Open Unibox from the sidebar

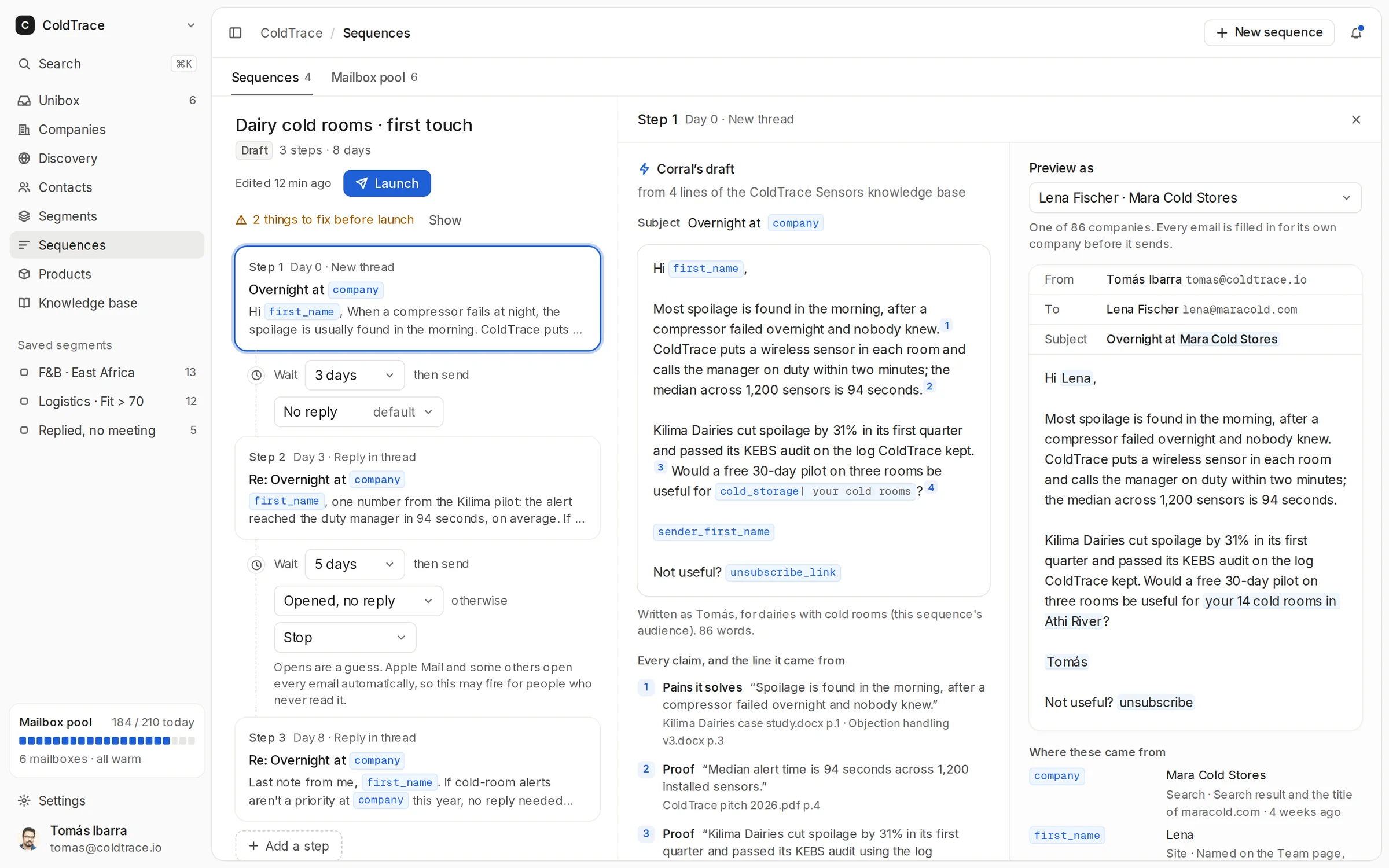coord(107,100)
